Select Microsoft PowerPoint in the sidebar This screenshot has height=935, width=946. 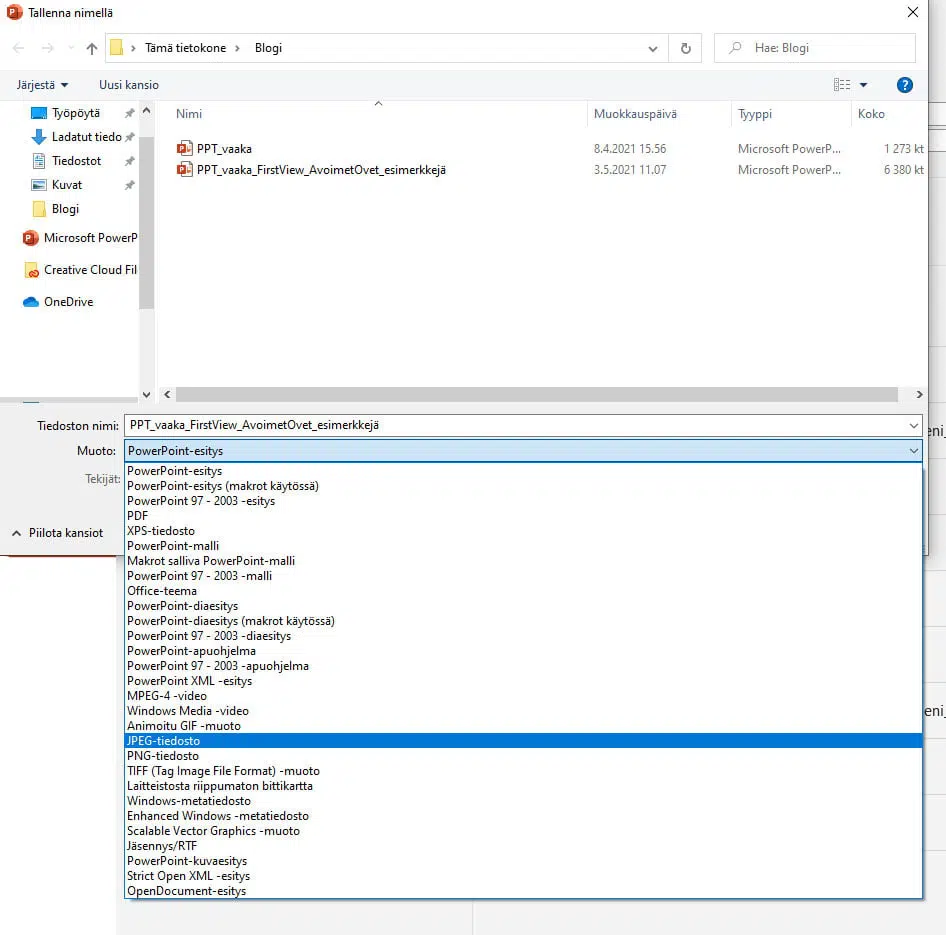tap(80, 238)
